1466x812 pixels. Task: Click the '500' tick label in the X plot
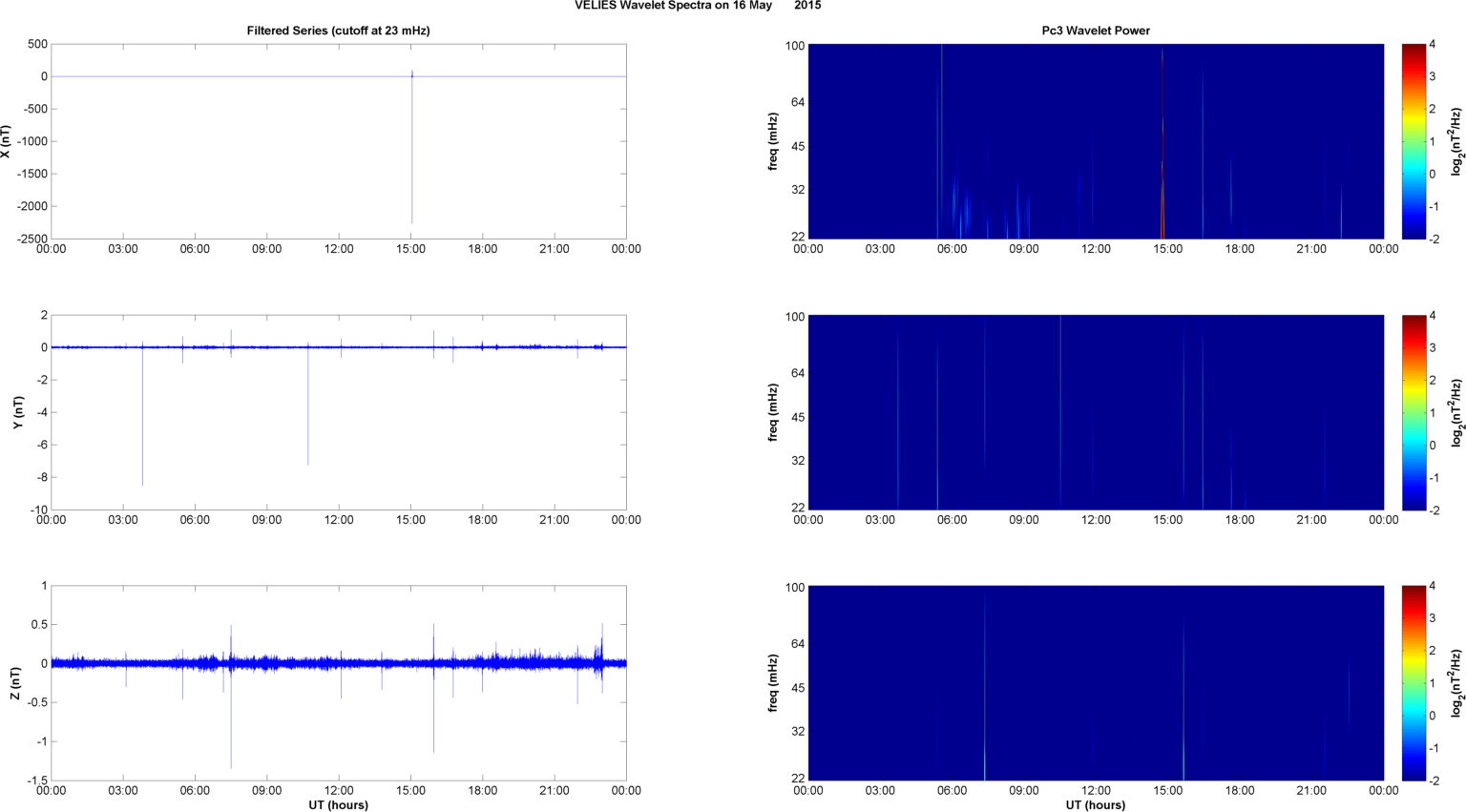pos(38,45)
